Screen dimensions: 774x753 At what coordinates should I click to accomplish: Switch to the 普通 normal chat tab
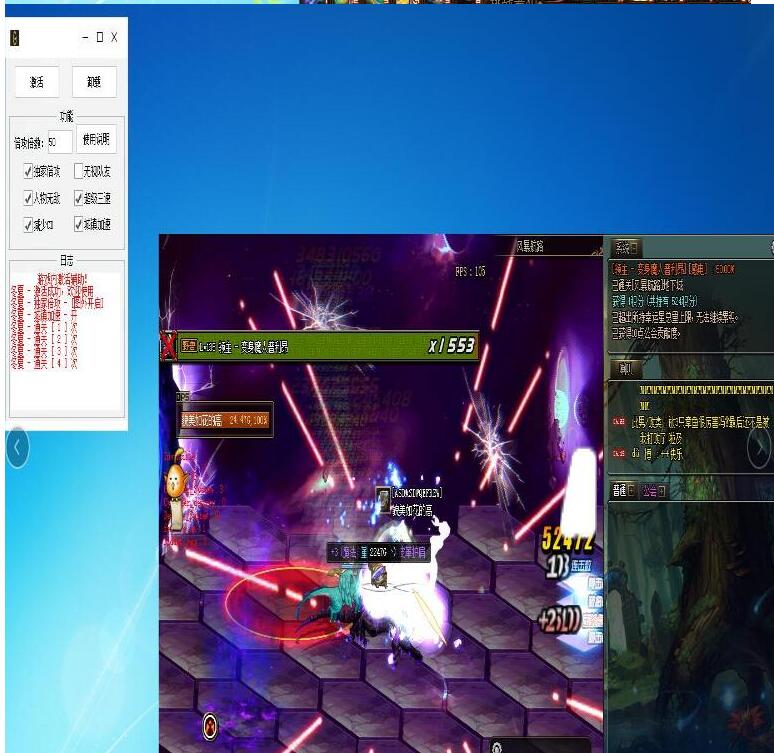tap(623, 491)
